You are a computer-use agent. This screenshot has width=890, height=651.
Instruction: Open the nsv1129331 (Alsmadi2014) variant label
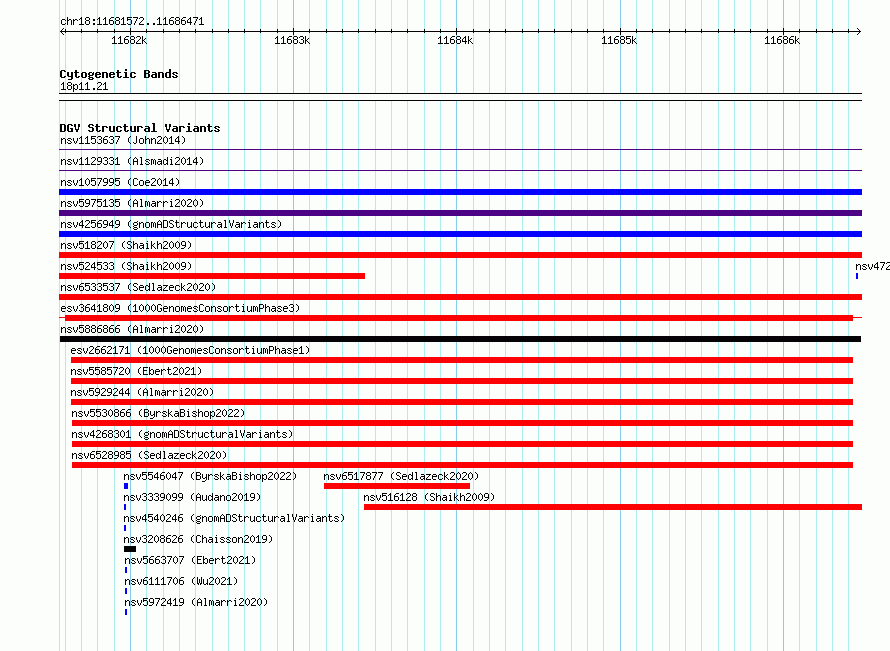132,161
